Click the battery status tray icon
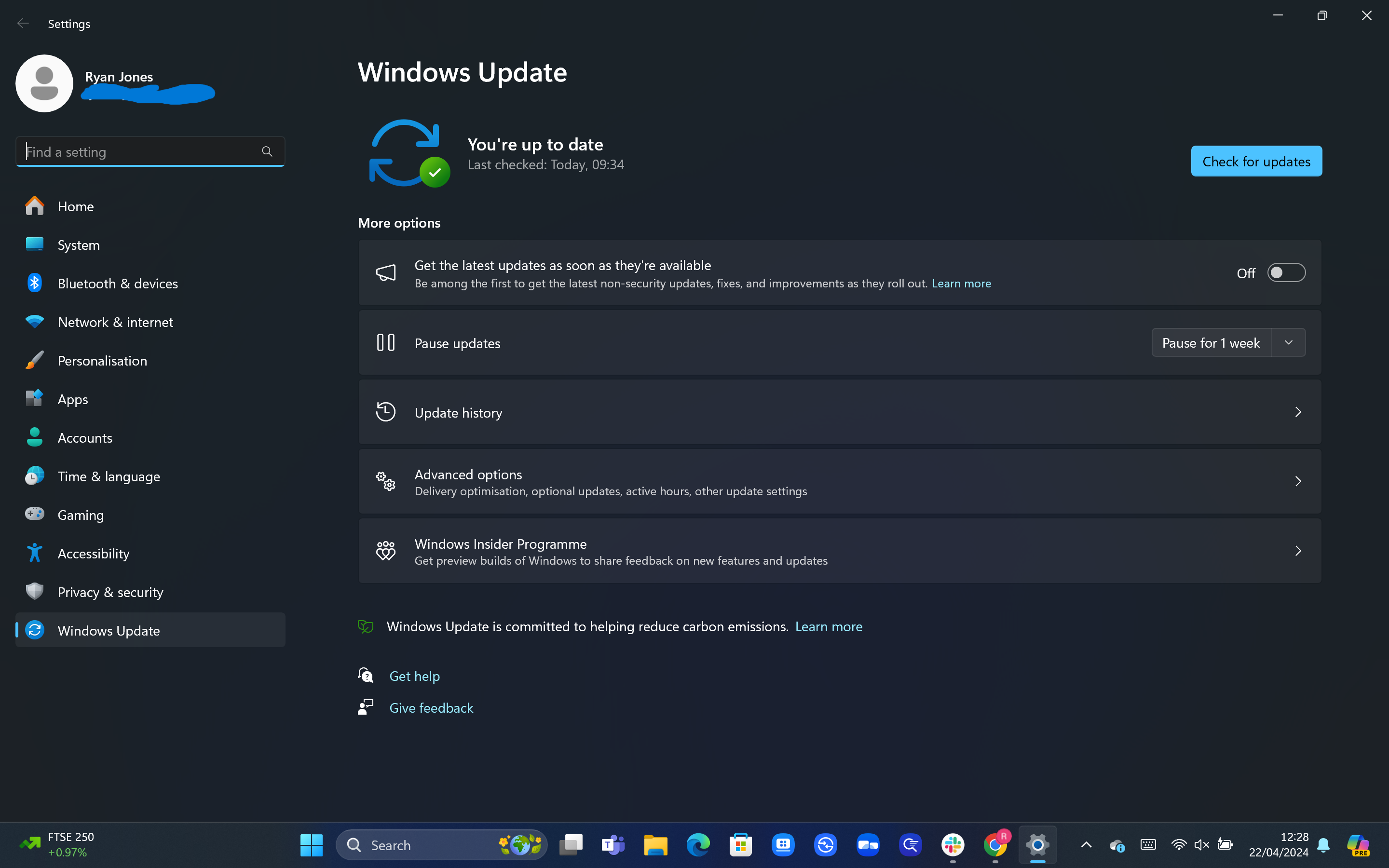This screenshot has height=868, width=1389. pyautogui.click(x=1225, y=844)
